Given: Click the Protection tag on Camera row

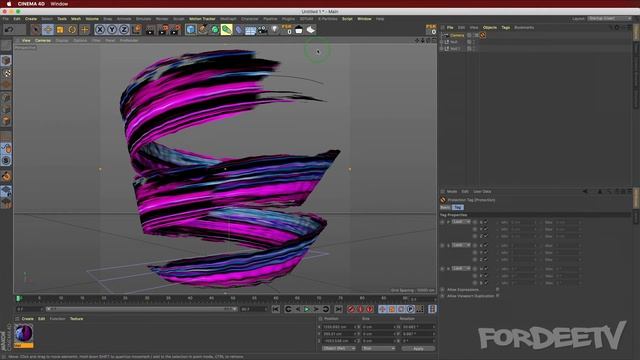Looking at the screenshot, I should pyautogui.click(x=483, y=36).
